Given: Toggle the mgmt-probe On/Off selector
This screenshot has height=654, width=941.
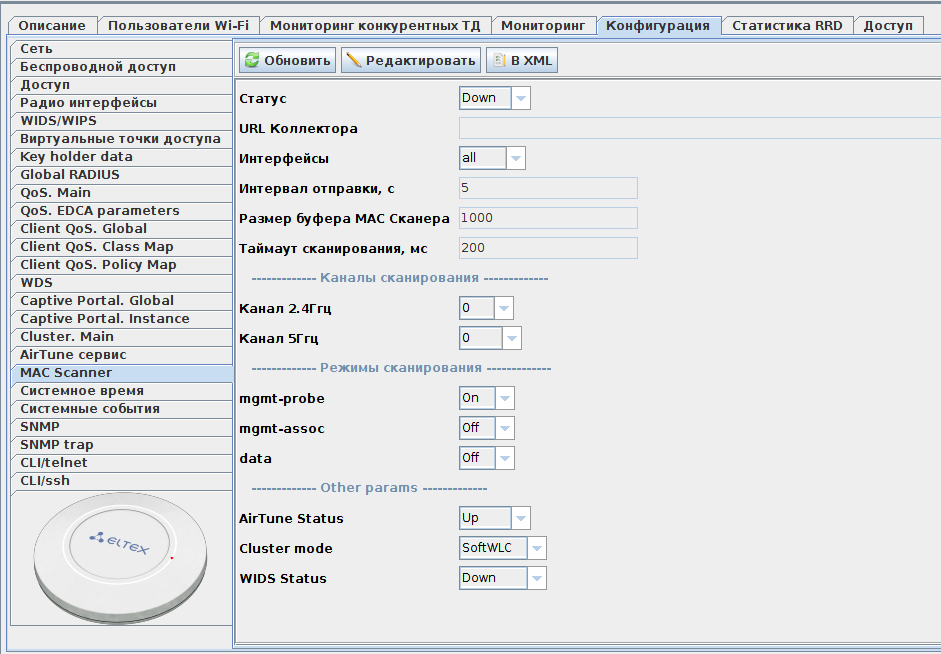Looking at the screenshot, I should (x=486, y=398).
